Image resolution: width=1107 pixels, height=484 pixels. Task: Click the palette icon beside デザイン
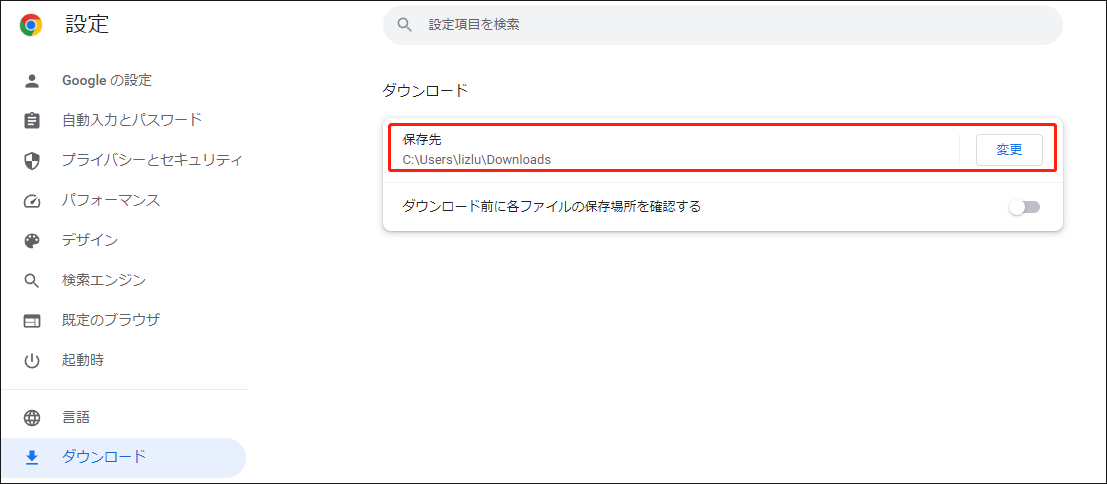[32, 241]
